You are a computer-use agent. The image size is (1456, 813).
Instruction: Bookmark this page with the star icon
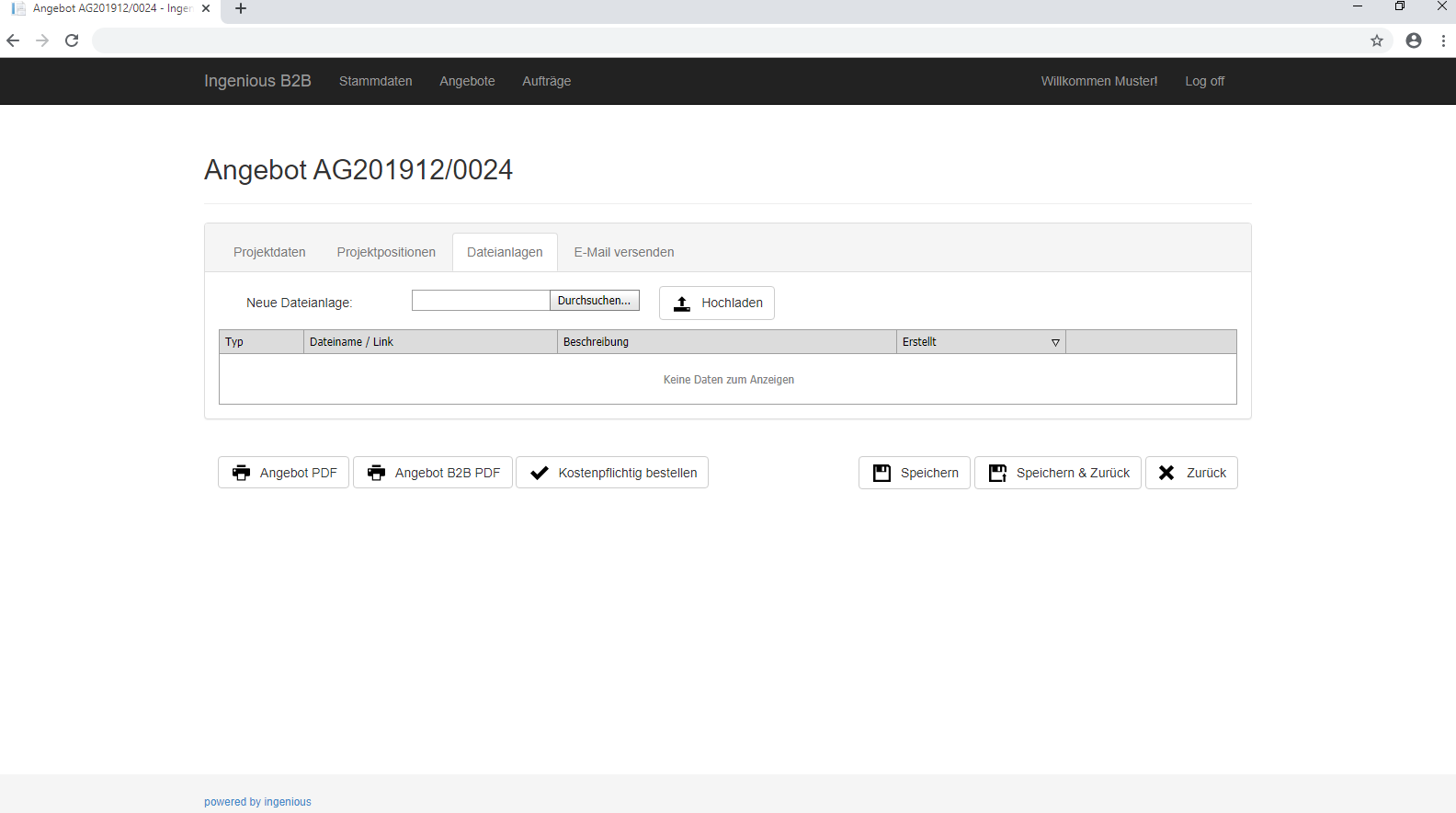(x=1377, y=40)
